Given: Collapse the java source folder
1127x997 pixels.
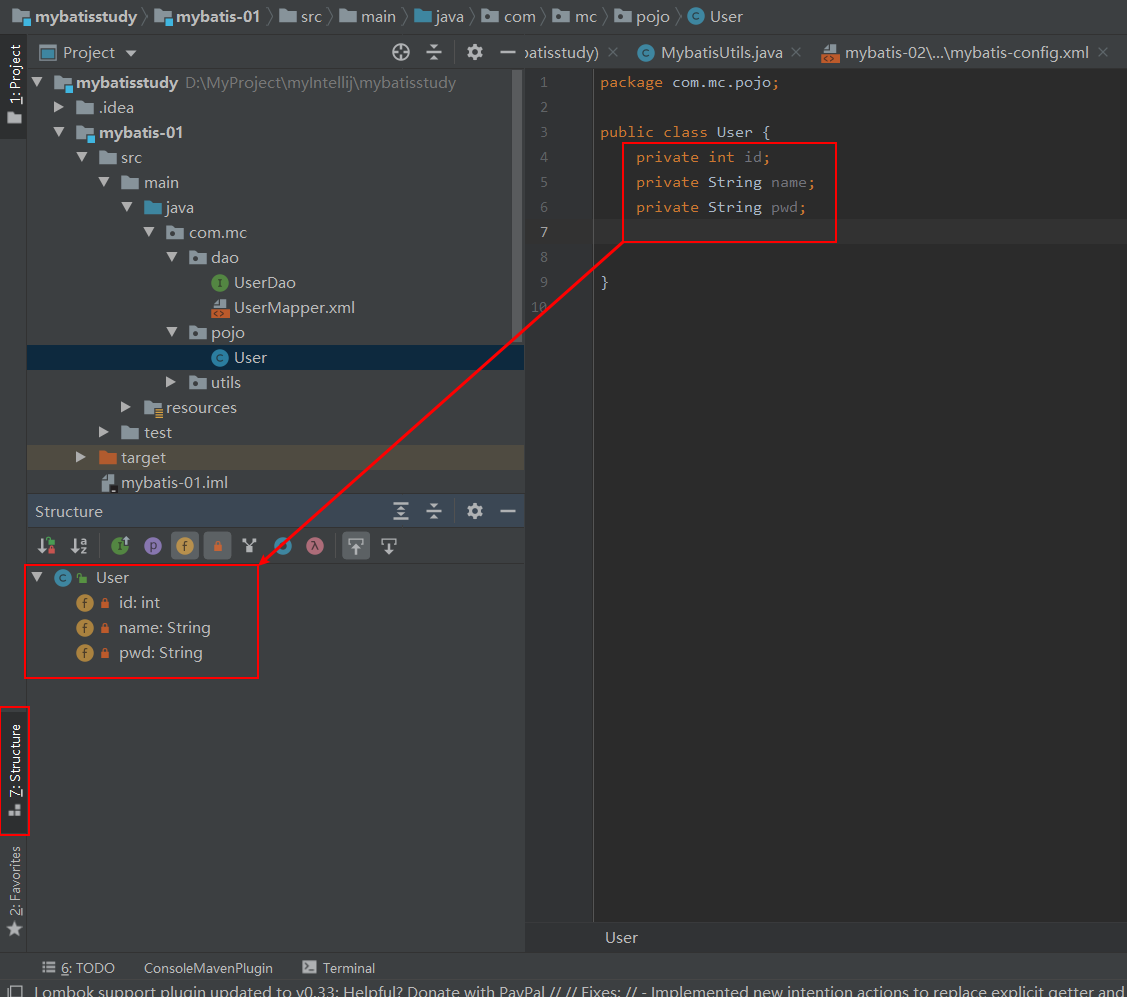Looking at the screenshot, I should coord(127,207).
